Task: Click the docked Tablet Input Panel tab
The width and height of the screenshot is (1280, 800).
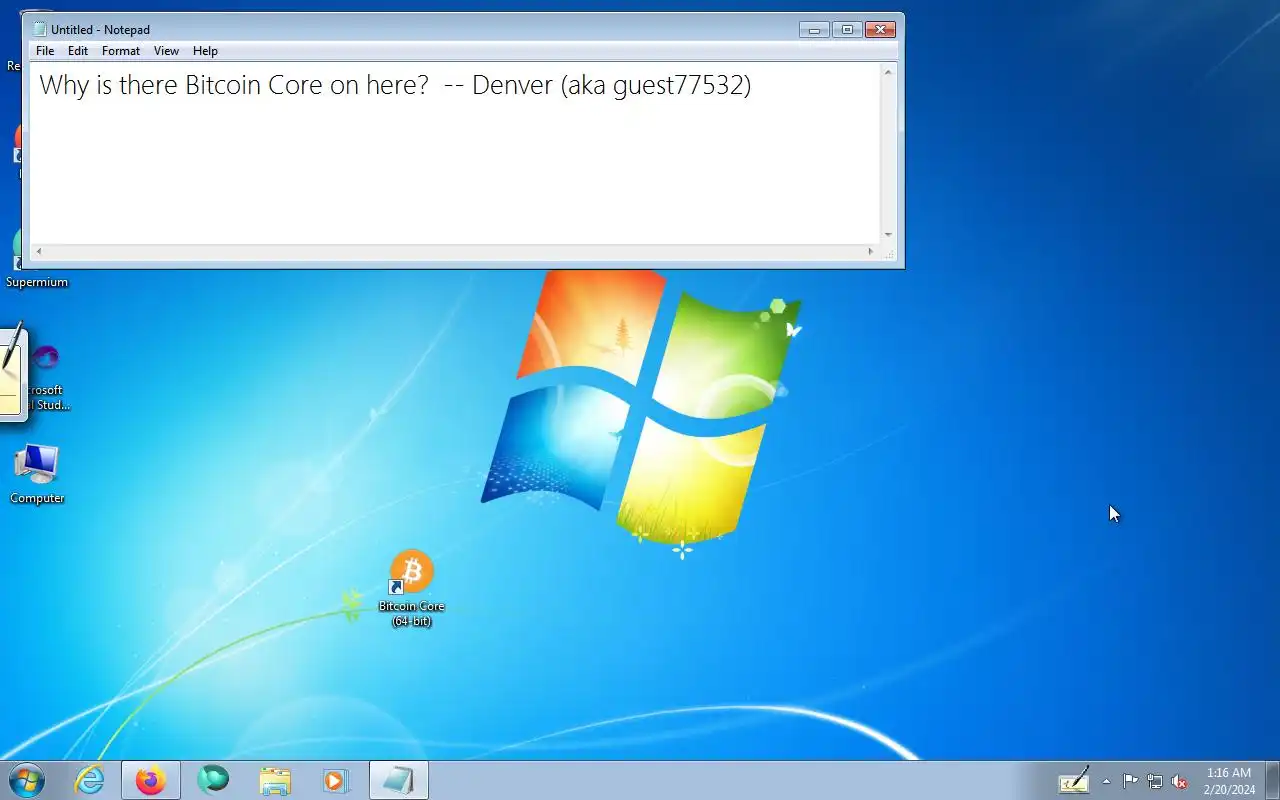Action: (11, 373)
